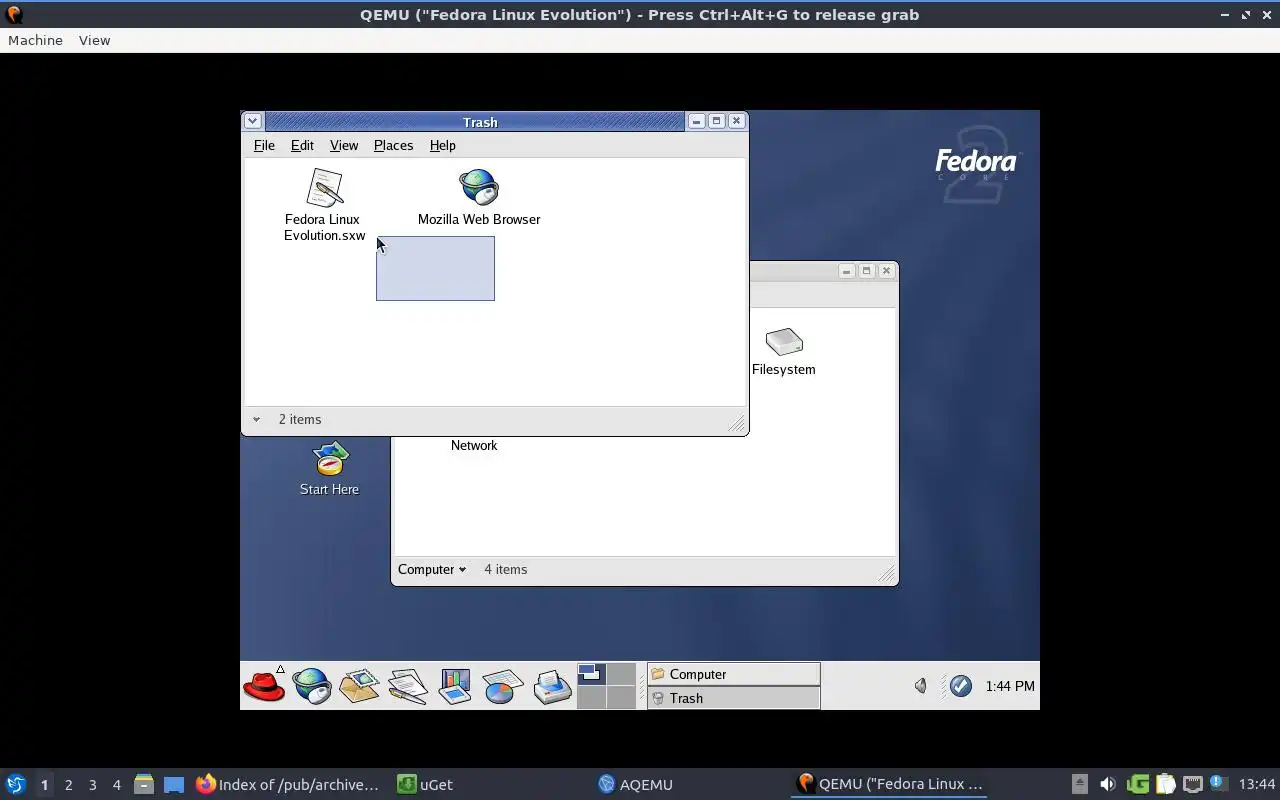Open the printer manager panel icon
Screen dimensions: 1280x800
coord(551,686)
